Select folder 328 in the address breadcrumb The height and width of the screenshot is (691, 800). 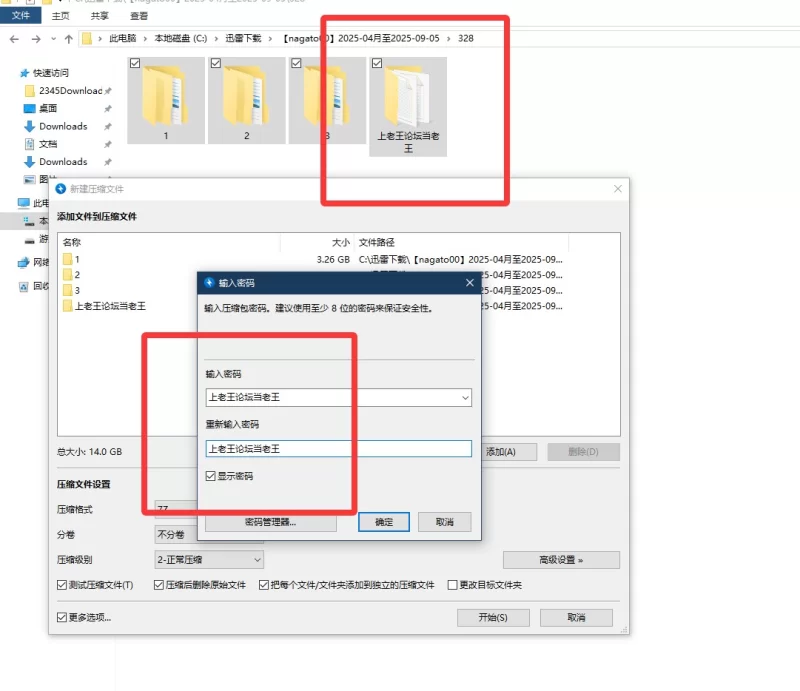click(x=465, y=38)
